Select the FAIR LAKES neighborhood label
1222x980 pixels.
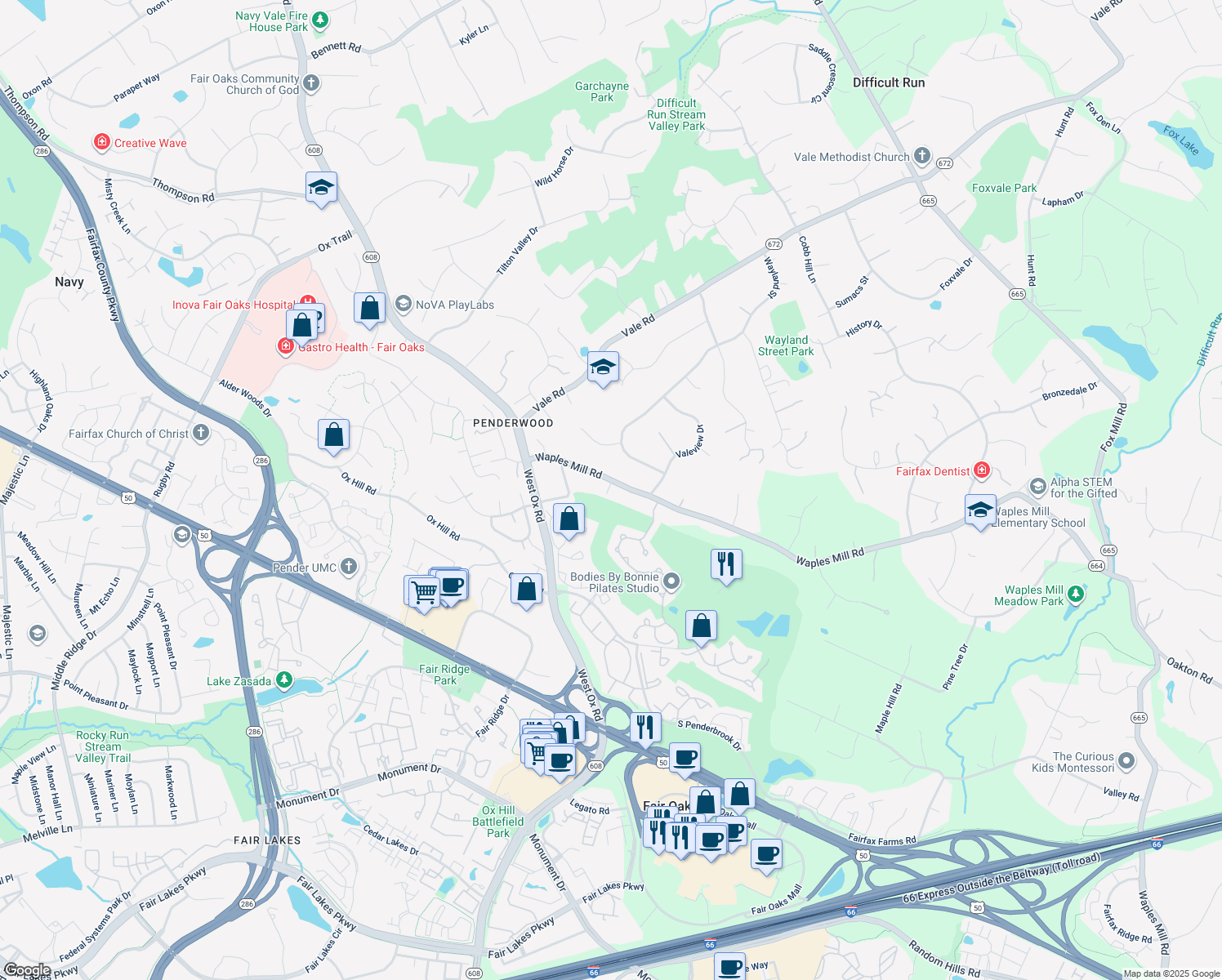click(x=267, y=840)
